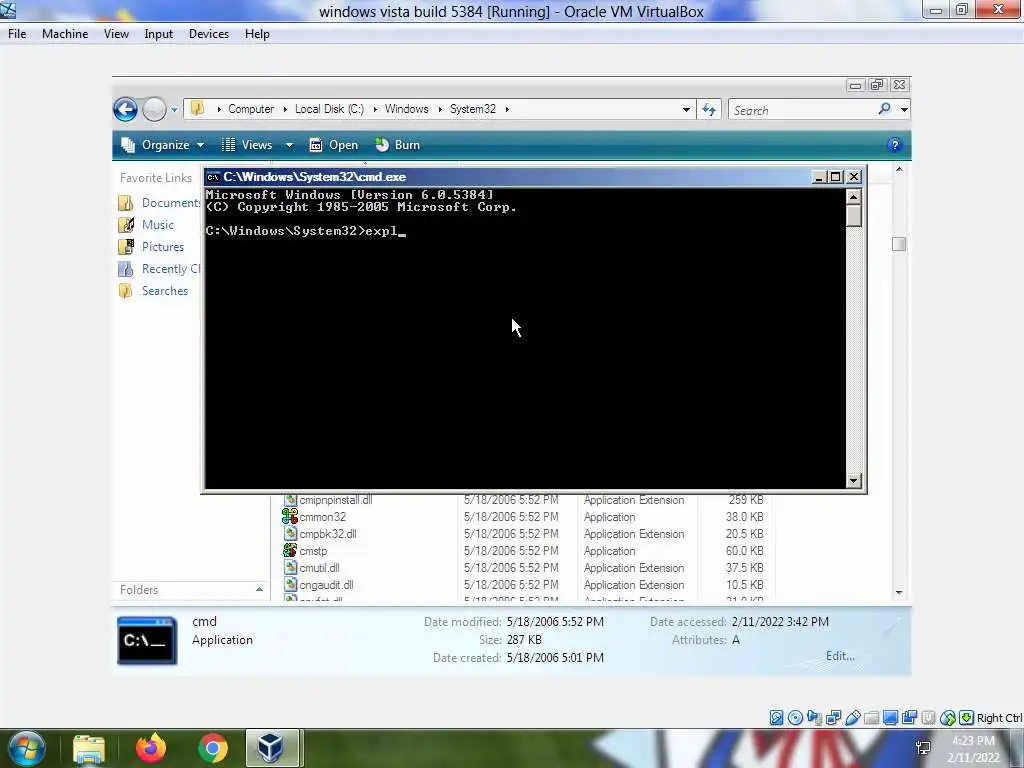Click the Views toolbar button
This screenshot has width=1024, height=768.
pyautogui.click(x=247, y=145)
